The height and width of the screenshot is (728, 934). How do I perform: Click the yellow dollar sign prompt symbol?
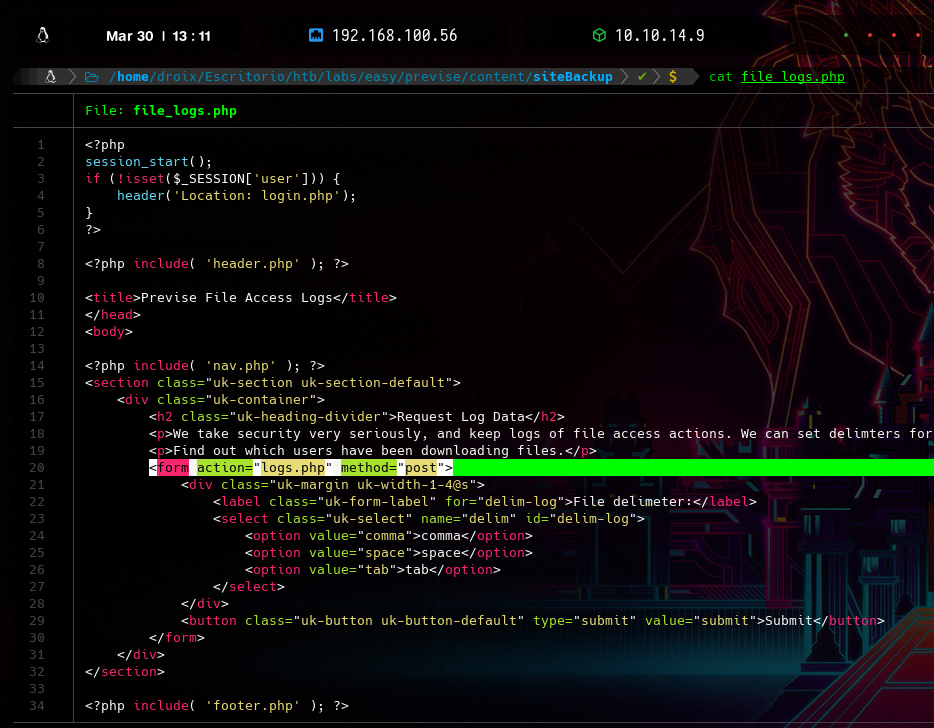coord(673,77)
